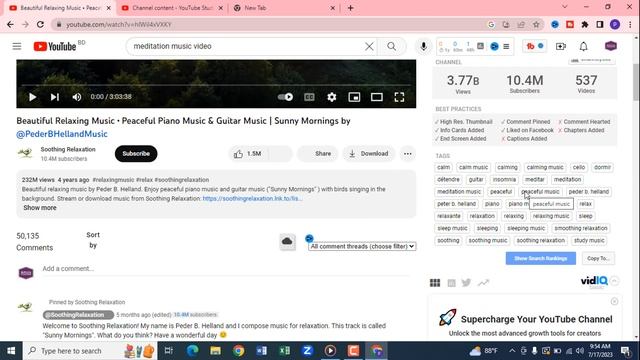This screenshot has height=360, width=640.
Task: Open the account avatar menu
Action: [x=611, y=46]
